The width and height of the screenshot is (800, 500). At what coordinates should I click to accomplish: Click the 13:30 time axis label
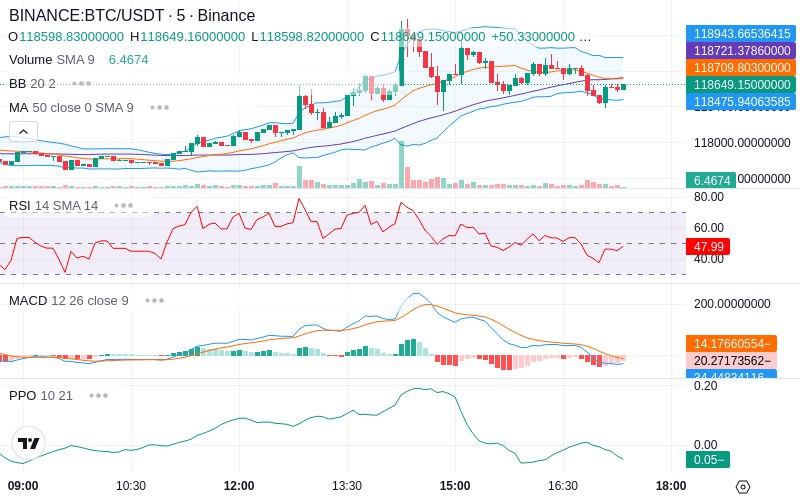point(347,485)
